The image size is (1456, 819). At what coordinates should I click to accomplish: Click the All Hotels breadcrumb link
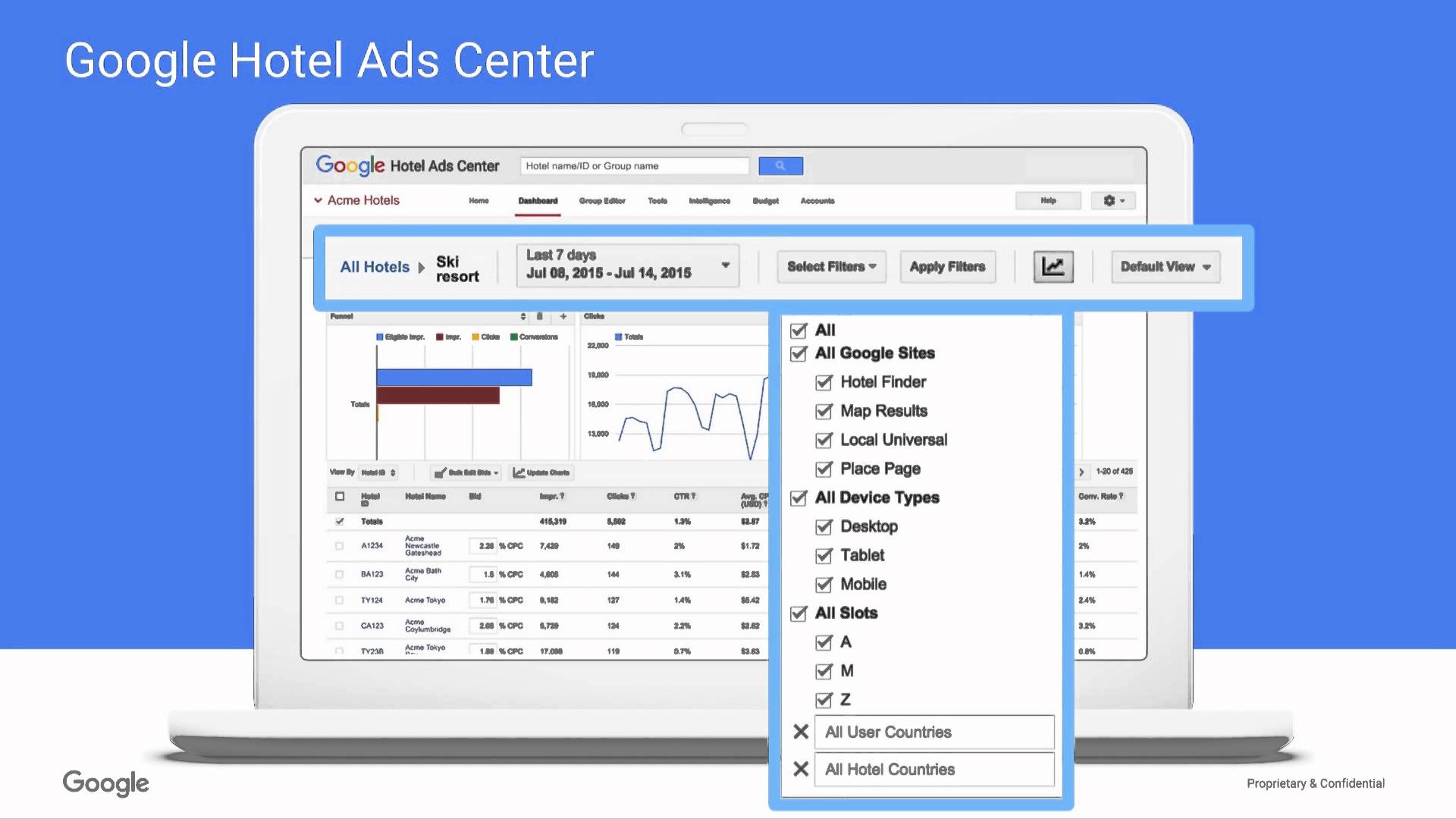coord(375,267)
